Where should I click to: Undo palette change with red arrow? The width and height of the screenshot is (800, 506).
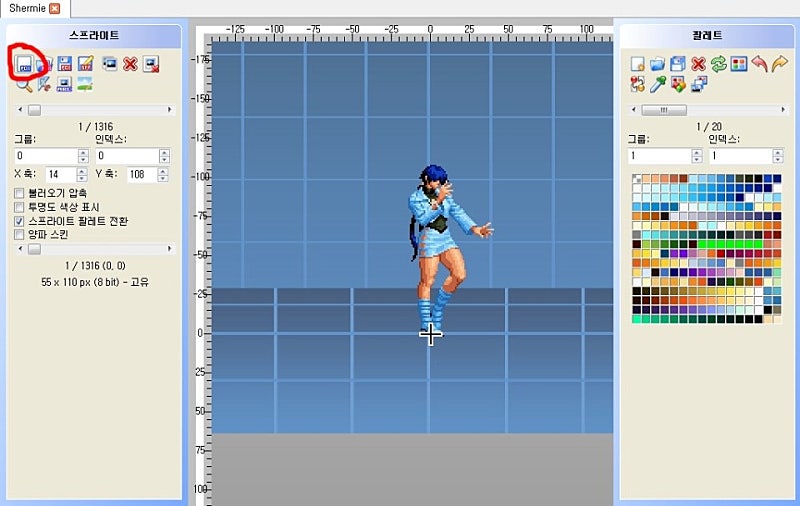760,64
